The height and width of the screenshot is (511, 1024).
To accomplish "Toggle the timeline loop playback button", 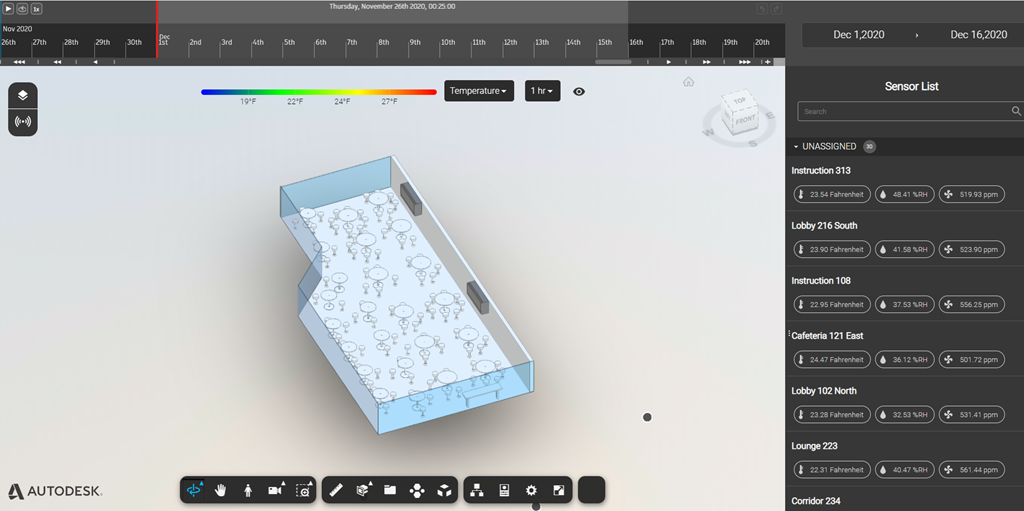I will tap(21, 8).
